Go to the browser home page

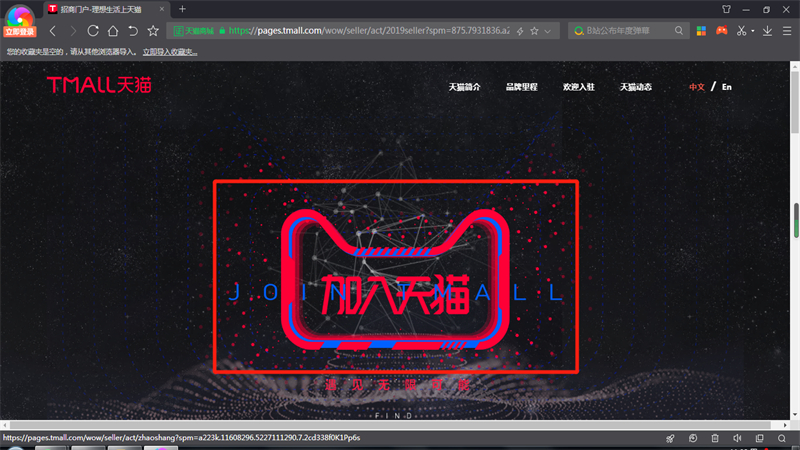113,31
